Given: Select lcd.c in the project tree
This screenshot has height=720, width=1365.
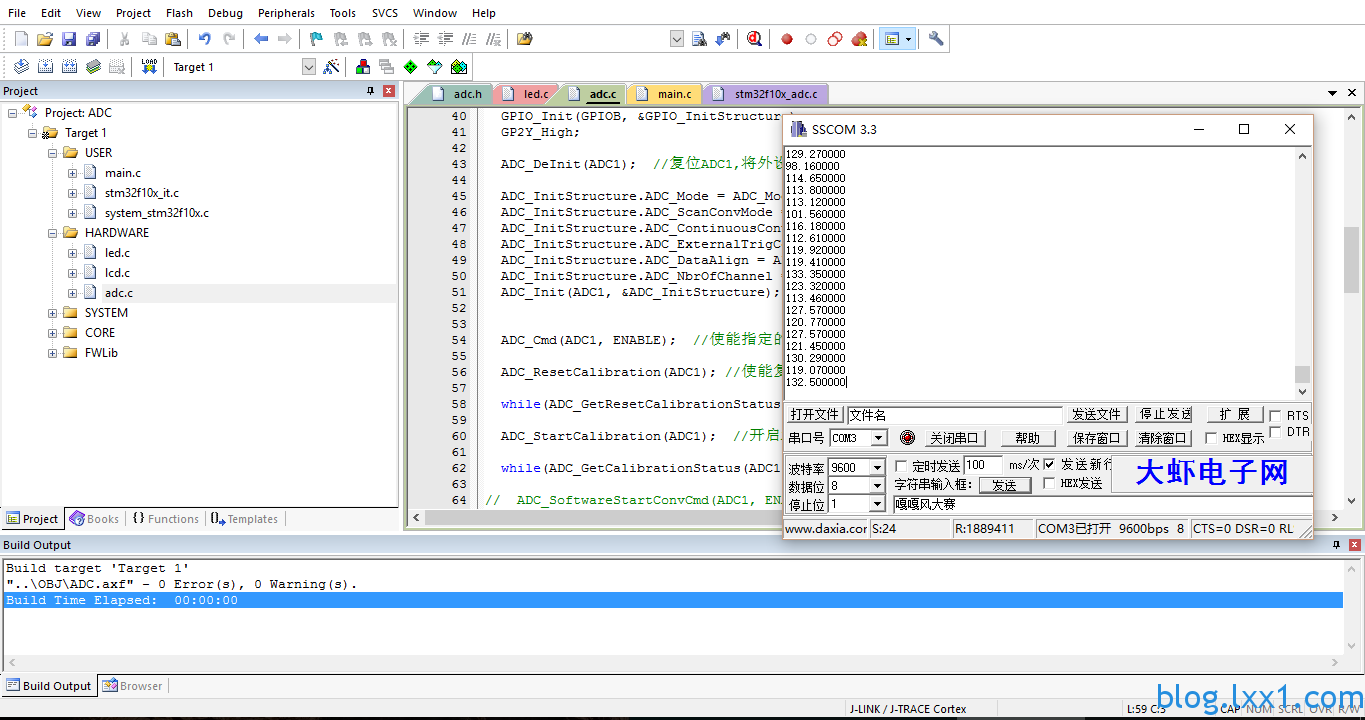Looking at the screenshot, I should [x=117, y=273].
